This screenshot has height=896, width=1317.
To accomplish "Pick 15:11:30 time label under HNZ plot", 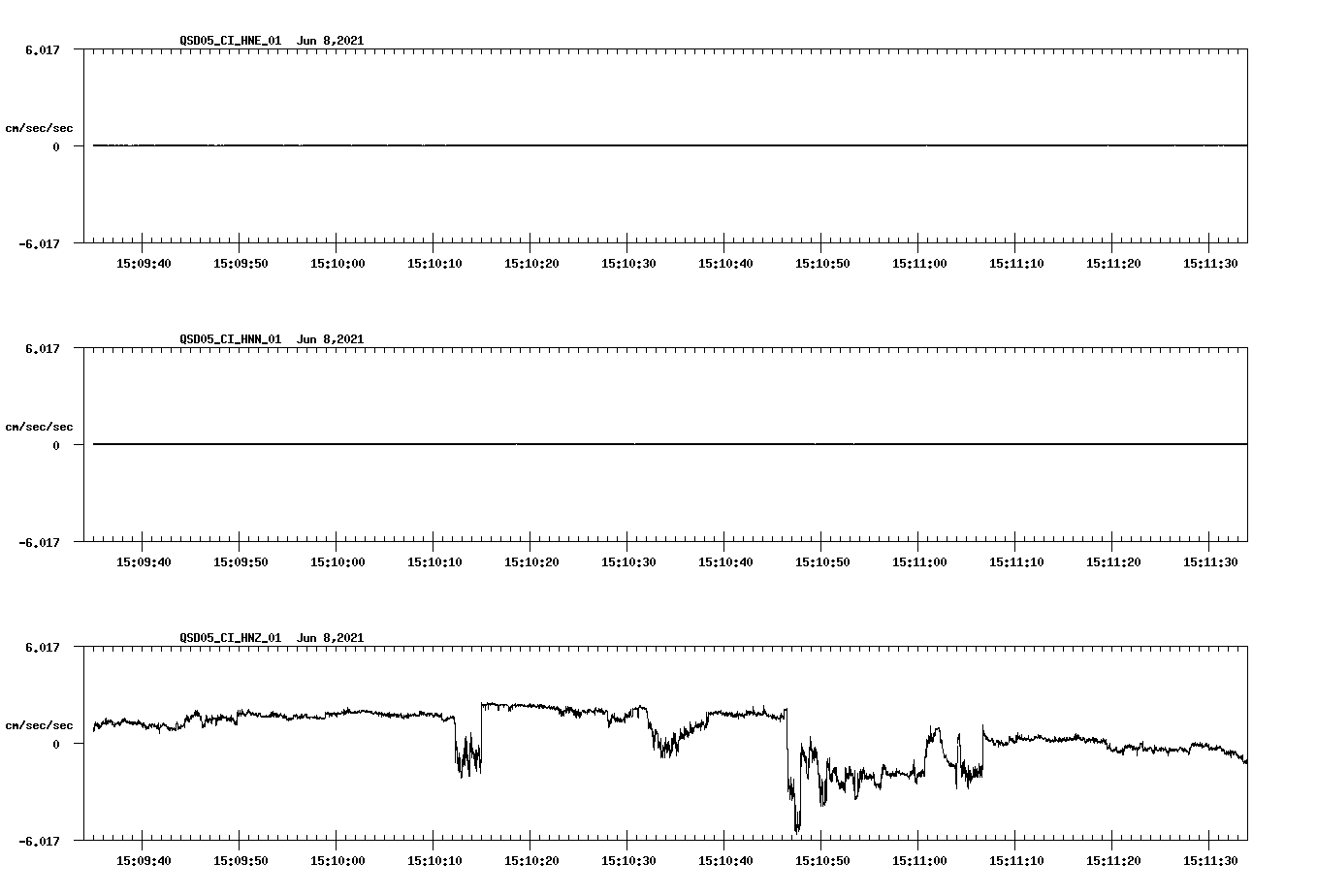I will pos(1210,861).
